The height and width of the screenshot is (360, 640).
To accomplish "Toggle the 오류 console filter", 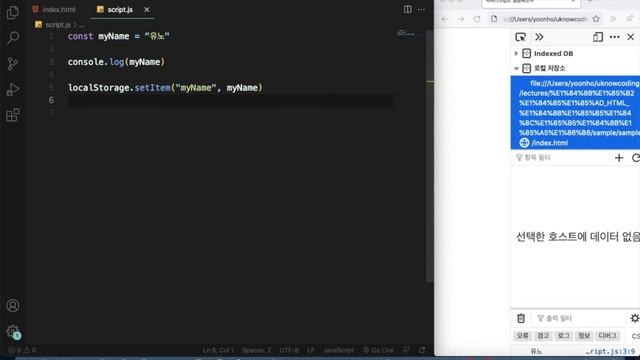I will pos(522,336).
